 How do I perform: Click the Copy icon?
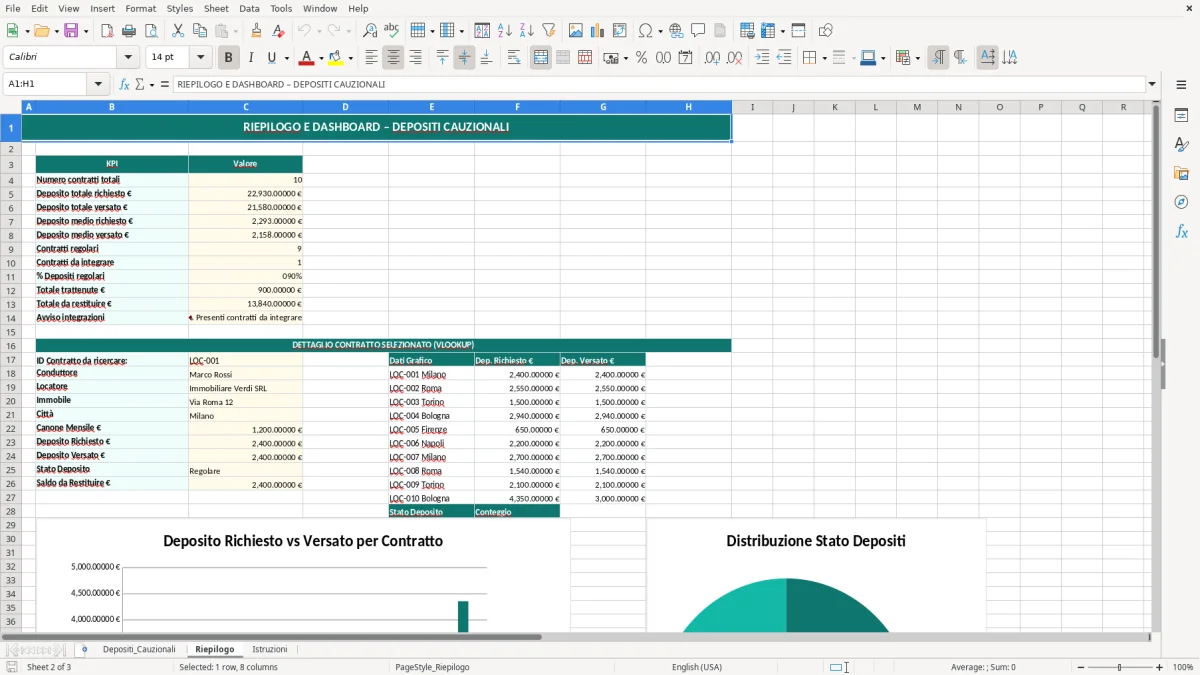pyautogui.click(x=199, y=31)
